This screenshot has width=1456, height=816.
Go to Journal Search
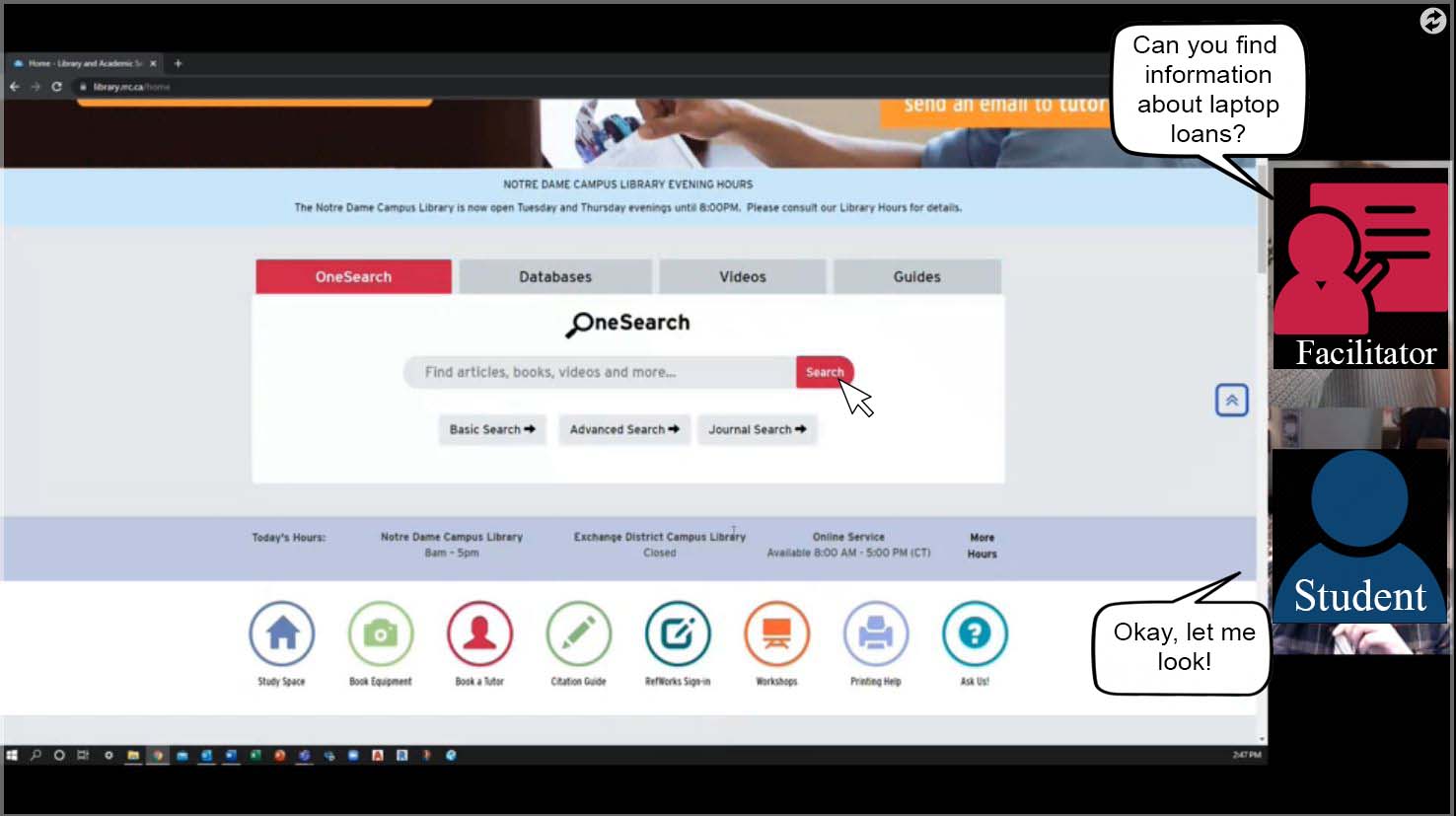(757, 429)
